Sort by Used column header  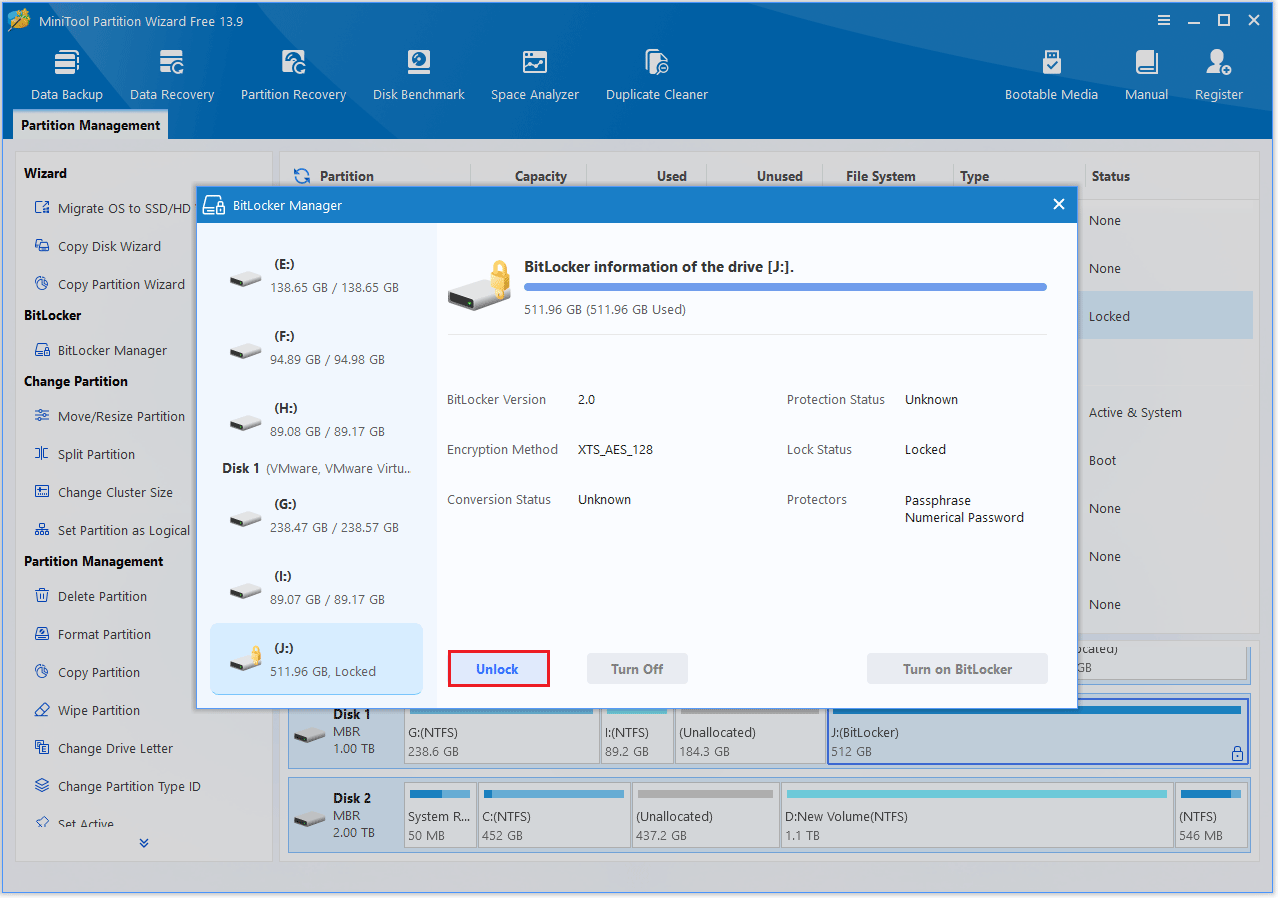pyautogui.click(x=671, y=176)
